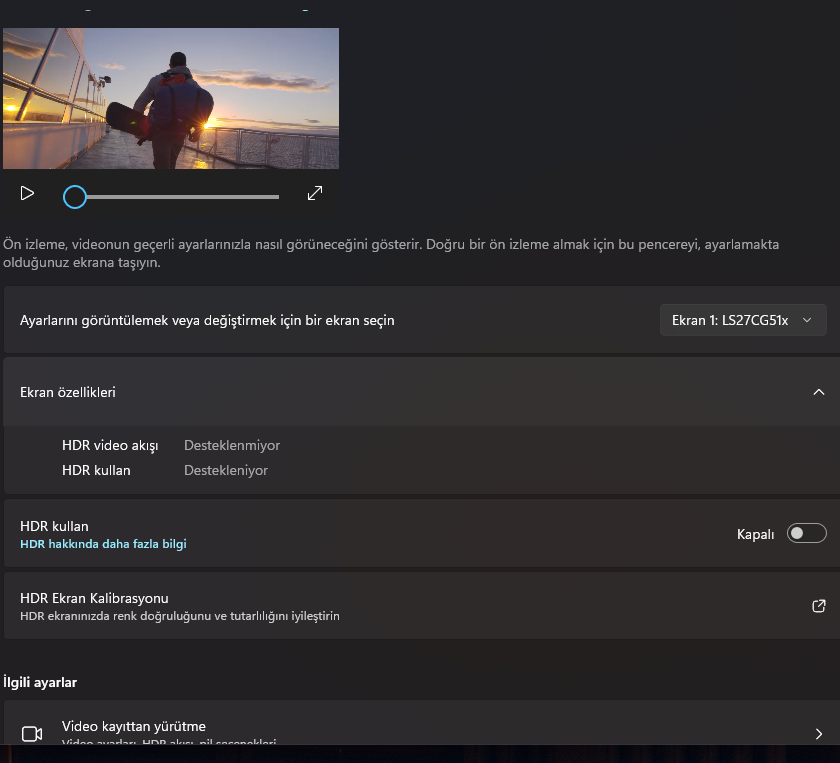This screenshot has height=763, width=840.
Task: Click the HDR Ekran Kalibrasyonu row title
Action: [x=94, y=598]
